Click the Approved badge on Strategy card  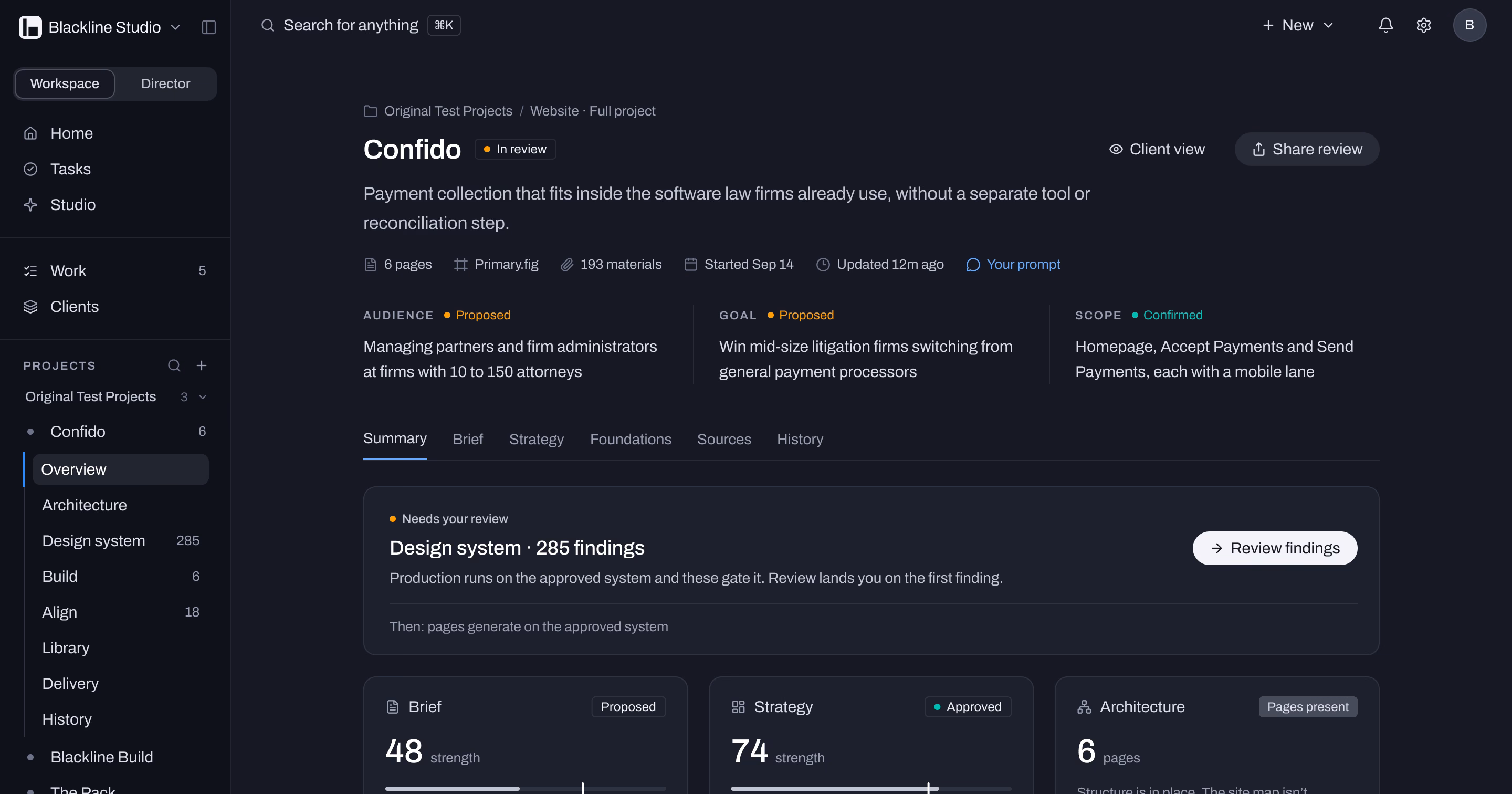968,707
